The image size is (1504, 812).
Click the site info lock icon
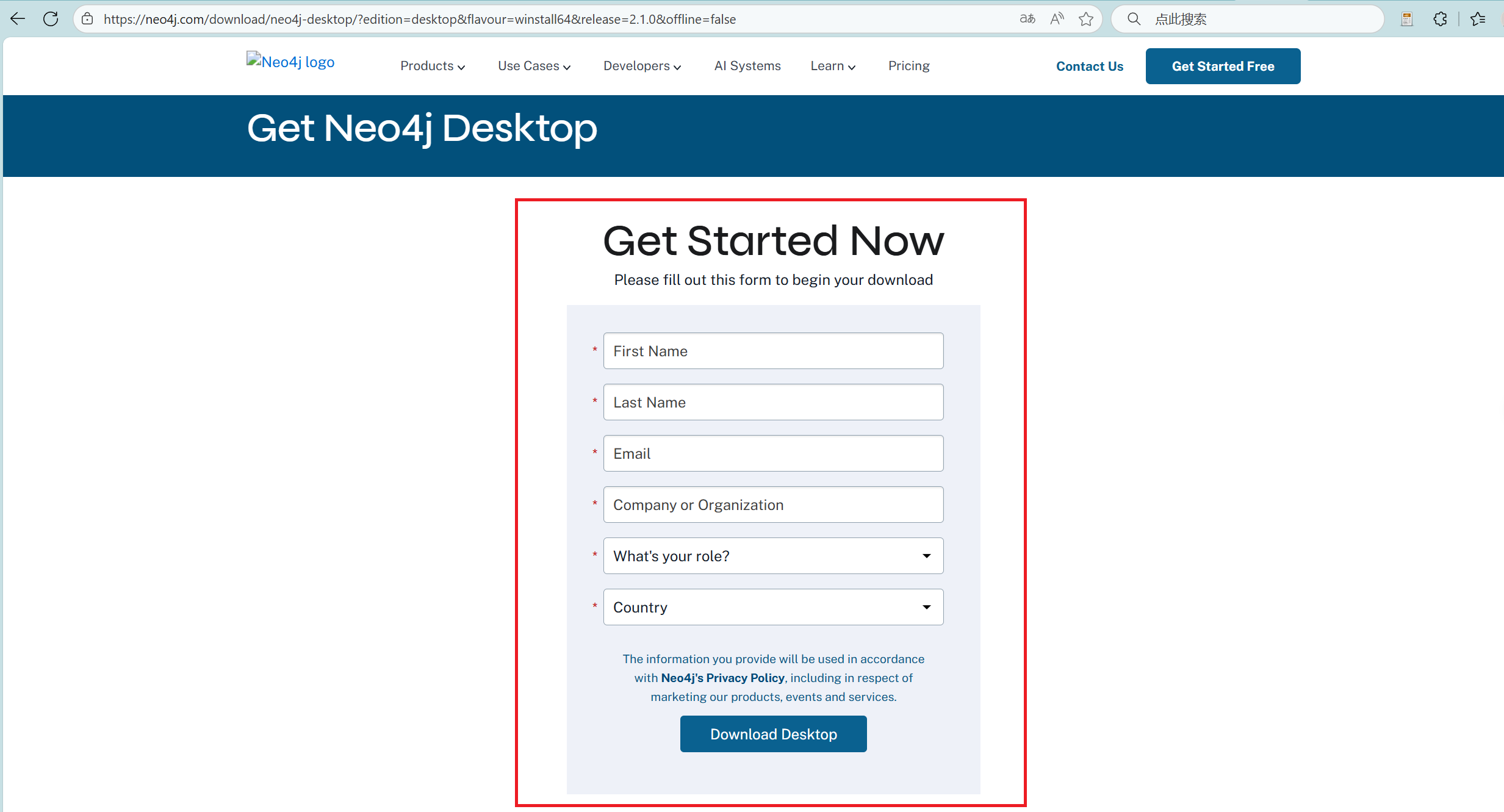click(x=88, y=19)
